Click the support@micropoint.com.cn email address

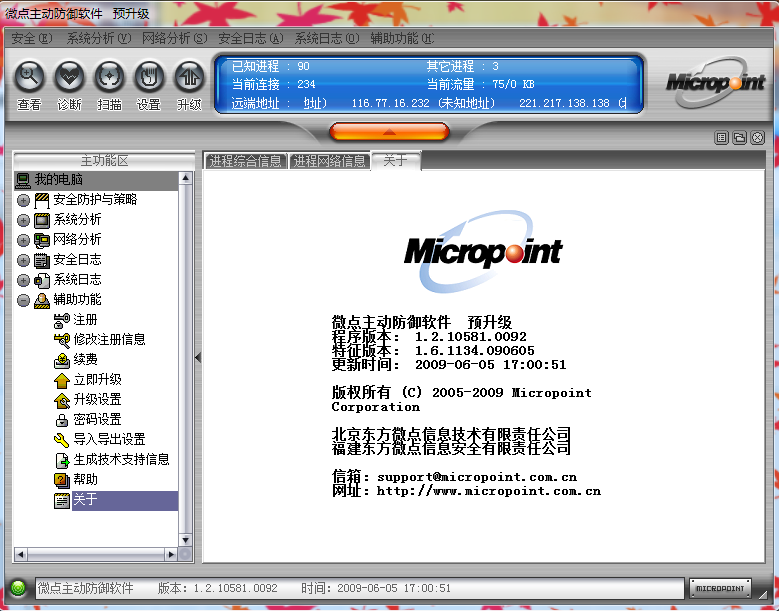pos(477,477)
